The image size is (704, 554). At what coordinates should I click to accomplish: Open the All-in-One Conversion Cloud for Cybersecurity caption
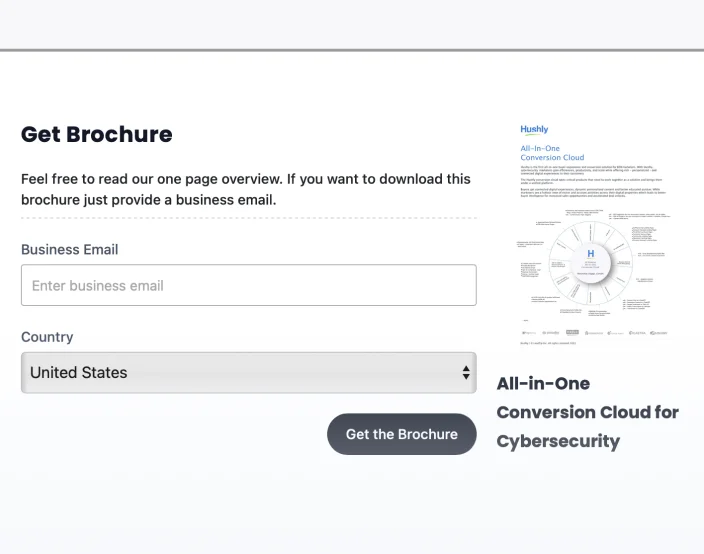click(587, 412)
